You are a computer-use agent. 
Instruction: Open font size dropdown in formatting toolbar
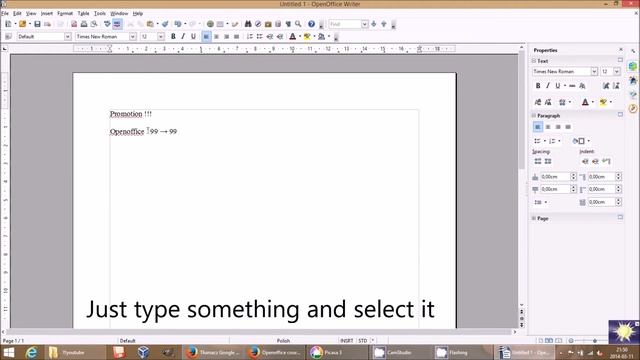tap(161, 37)
